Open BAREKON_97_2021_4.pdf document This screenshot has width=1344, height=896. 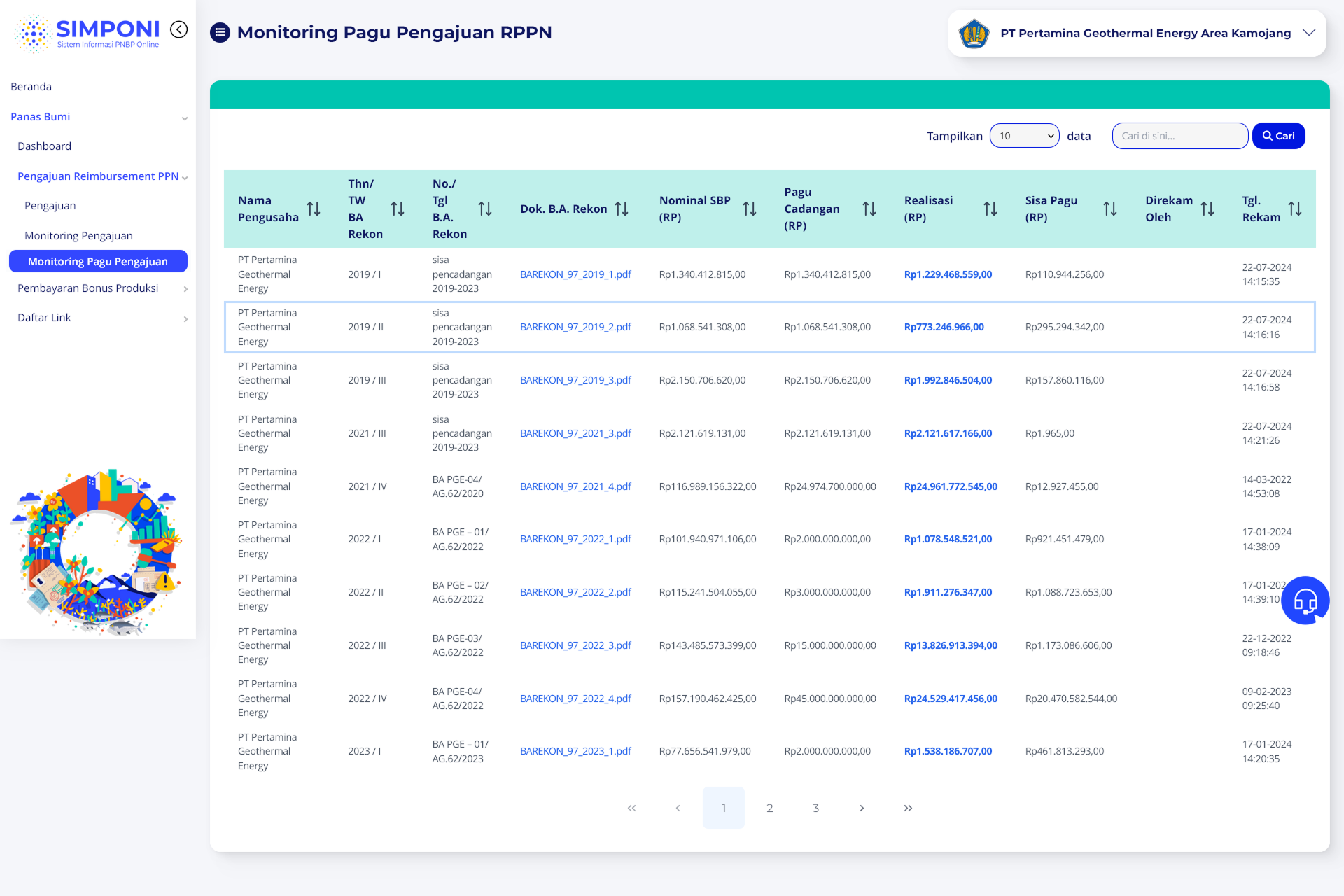coord(575,486)
